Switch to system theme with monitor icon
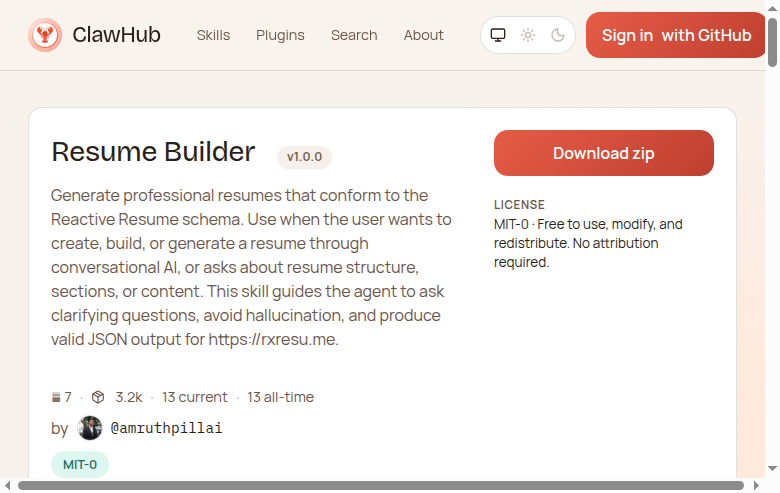The width and height of the screenshot is (780, 493). coord(498,35)
